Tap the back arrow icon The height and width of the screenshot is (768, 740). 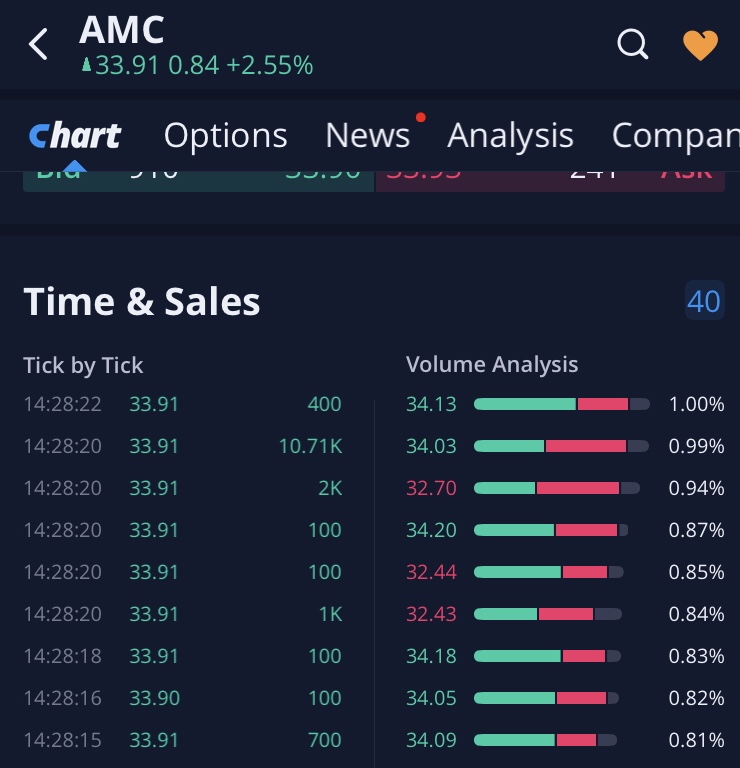38,44
